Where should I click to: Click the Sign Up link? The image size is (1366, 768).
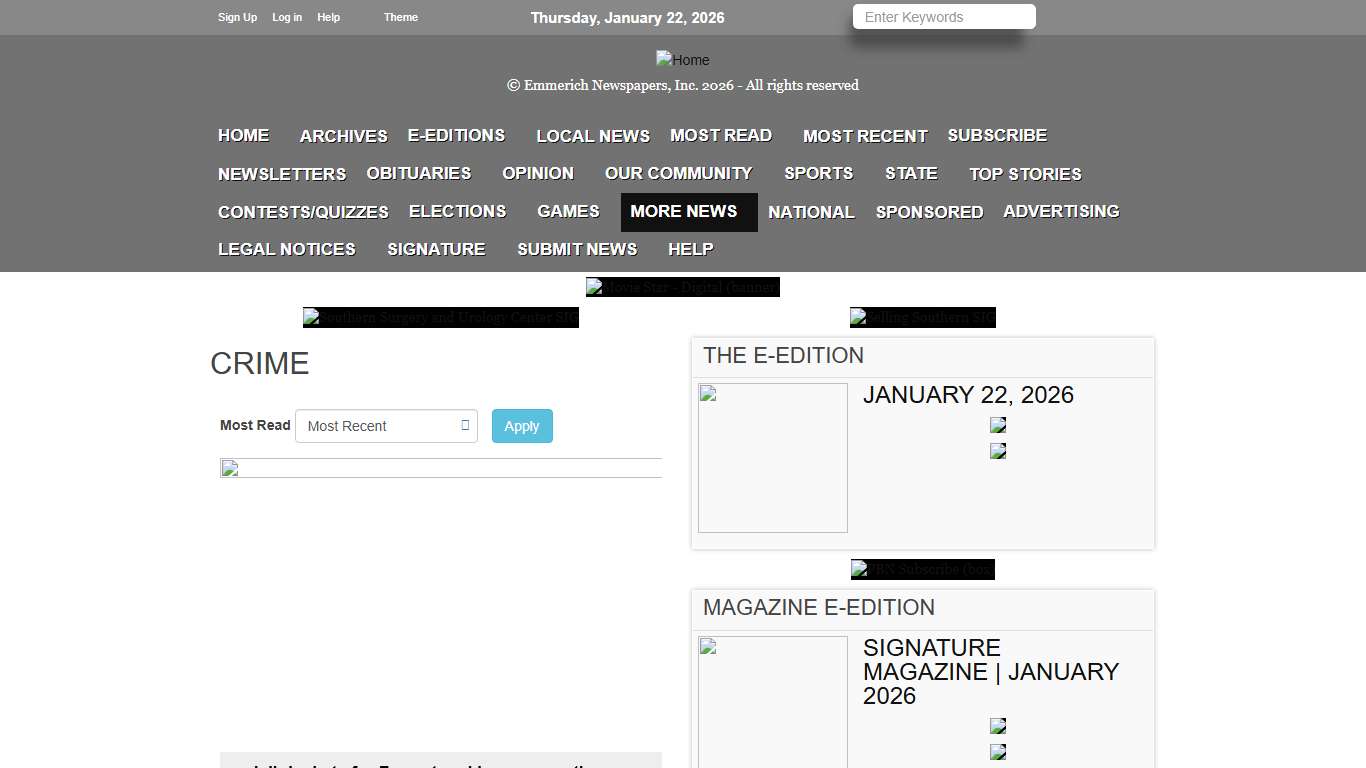(237, 17)
